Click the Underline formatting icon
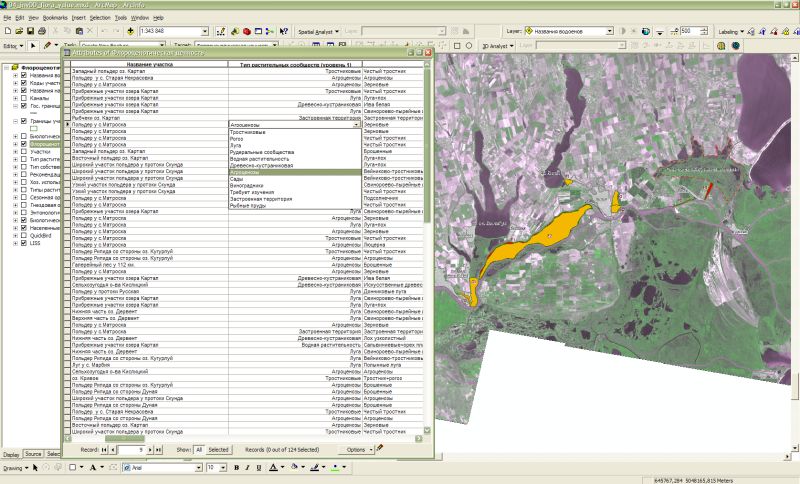 258,467
